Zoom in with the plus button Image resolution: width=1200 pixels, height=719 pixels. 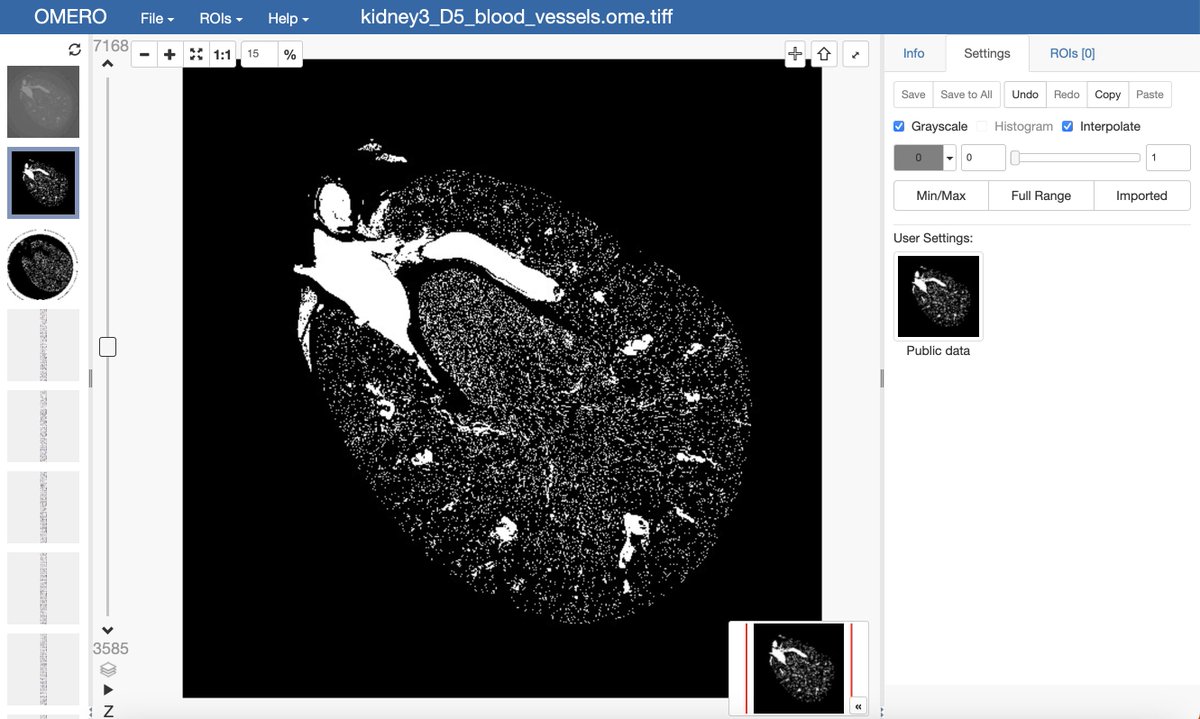click(x=170, y=54)
